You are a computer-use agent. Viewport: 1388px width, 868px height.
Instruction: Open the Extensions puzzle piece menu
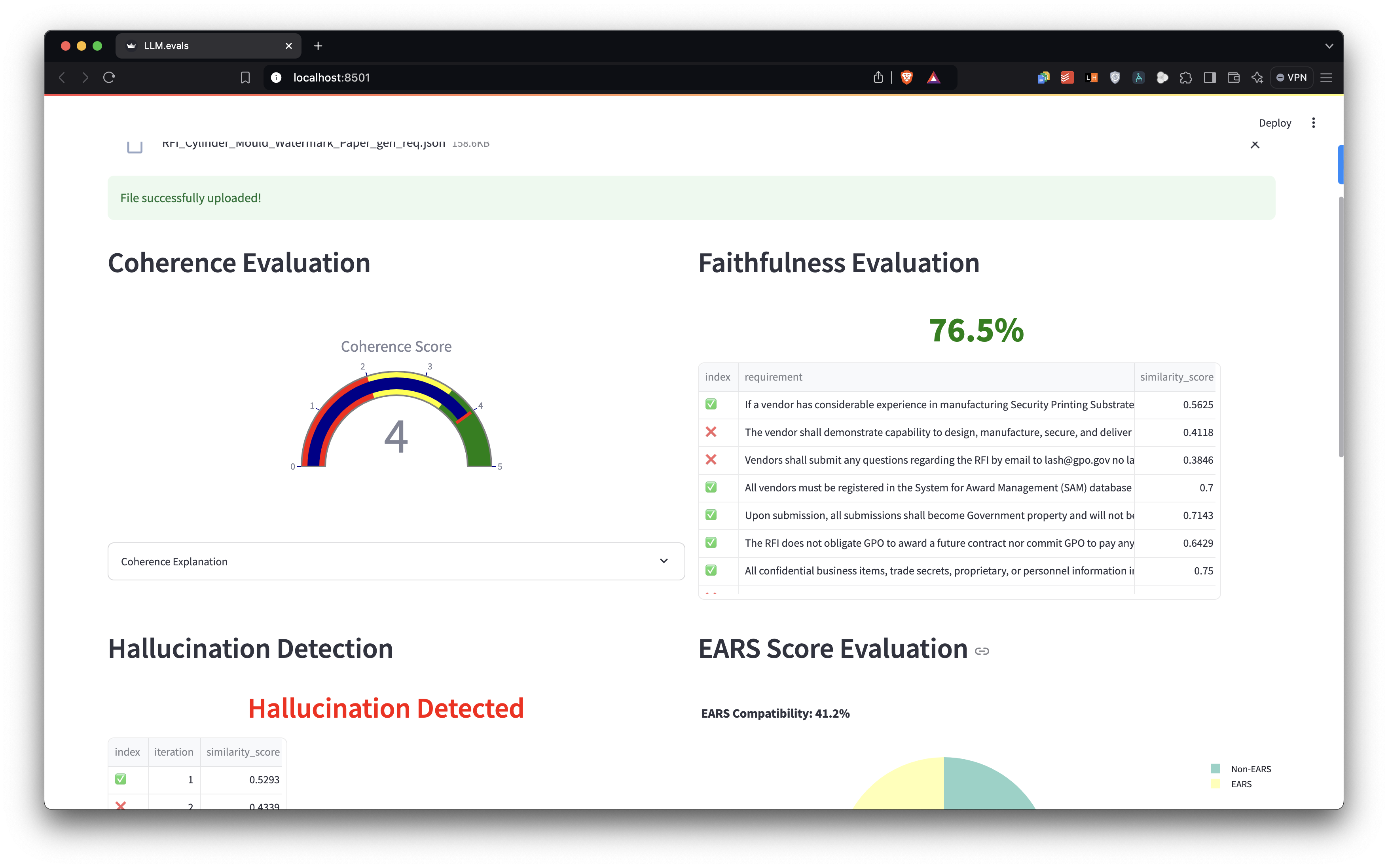pos(1186,78)
